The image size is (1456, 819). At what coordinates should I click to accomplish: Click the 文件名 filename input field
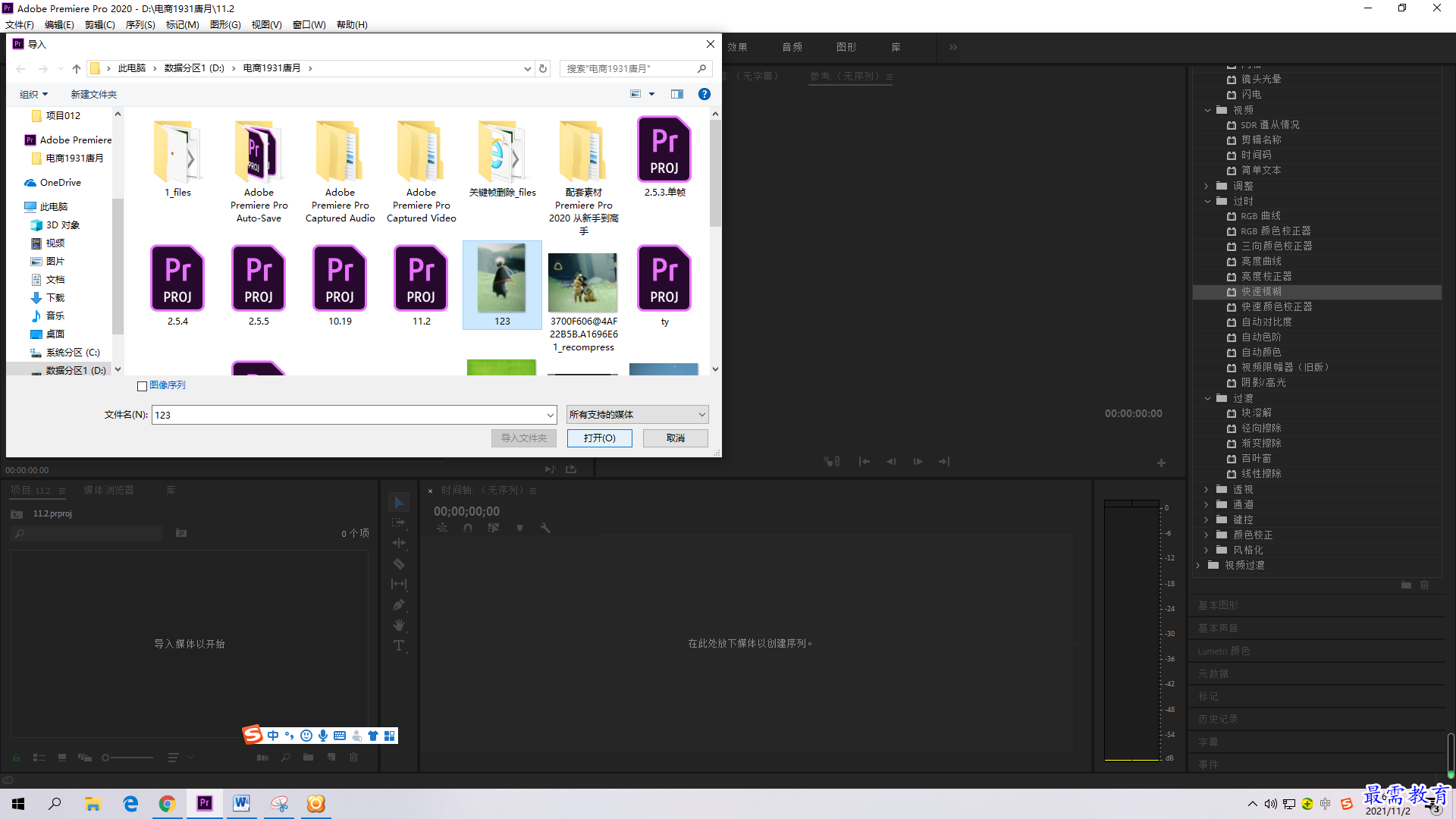pos(348,415)
